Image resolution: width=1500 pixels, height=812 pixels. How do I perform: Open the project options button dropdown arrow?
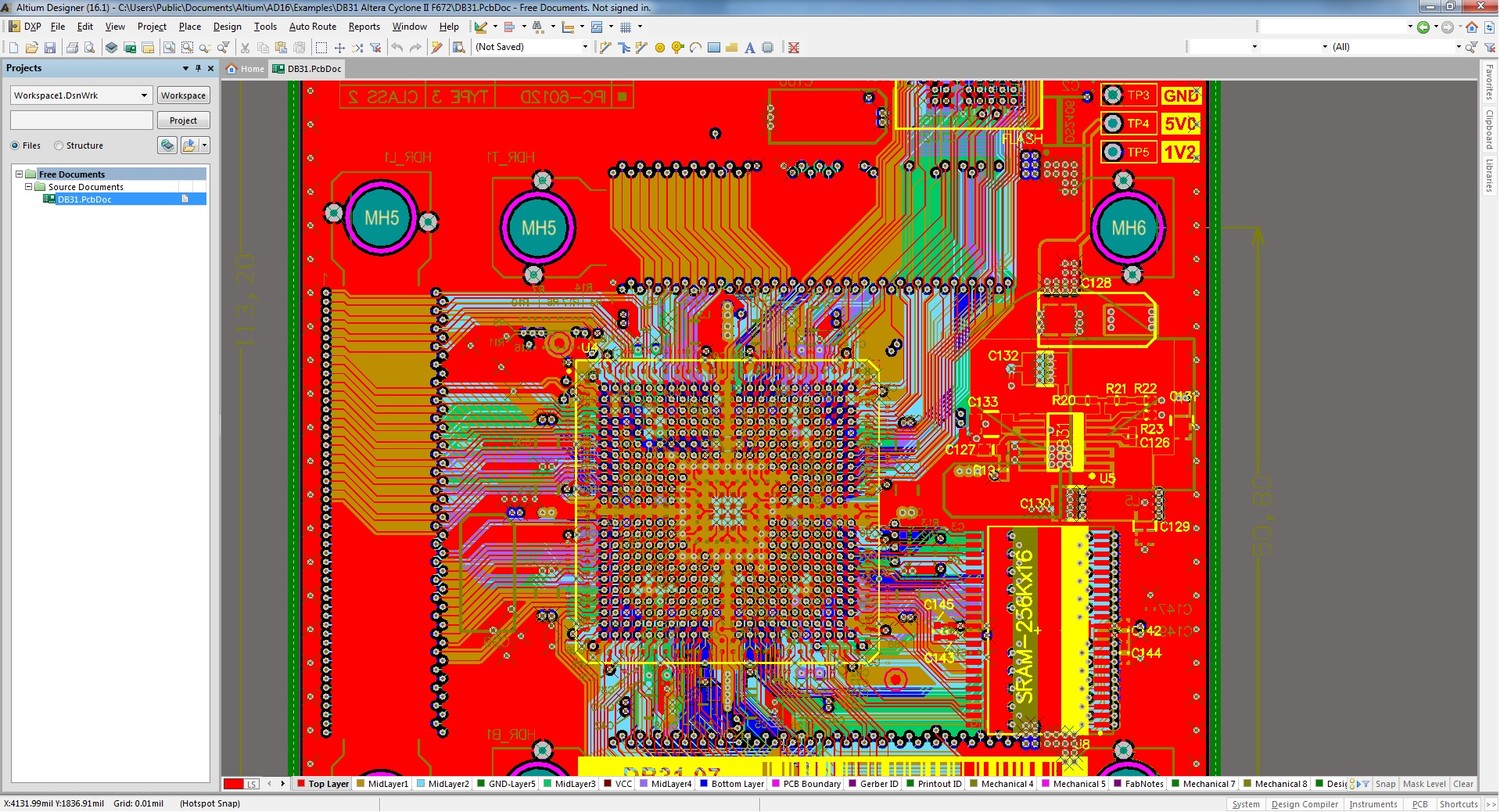click(204, 145)
